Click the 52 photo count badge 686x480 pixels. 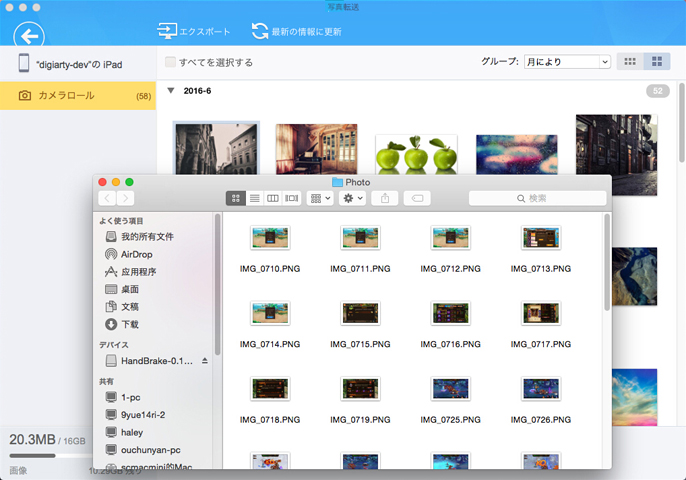658,91
